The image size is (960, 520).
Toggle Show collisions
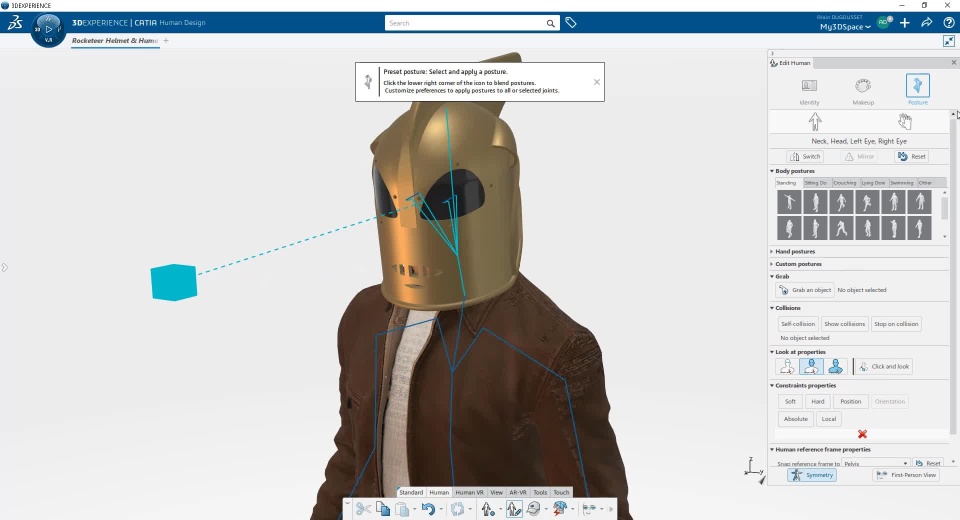[844, 324]
